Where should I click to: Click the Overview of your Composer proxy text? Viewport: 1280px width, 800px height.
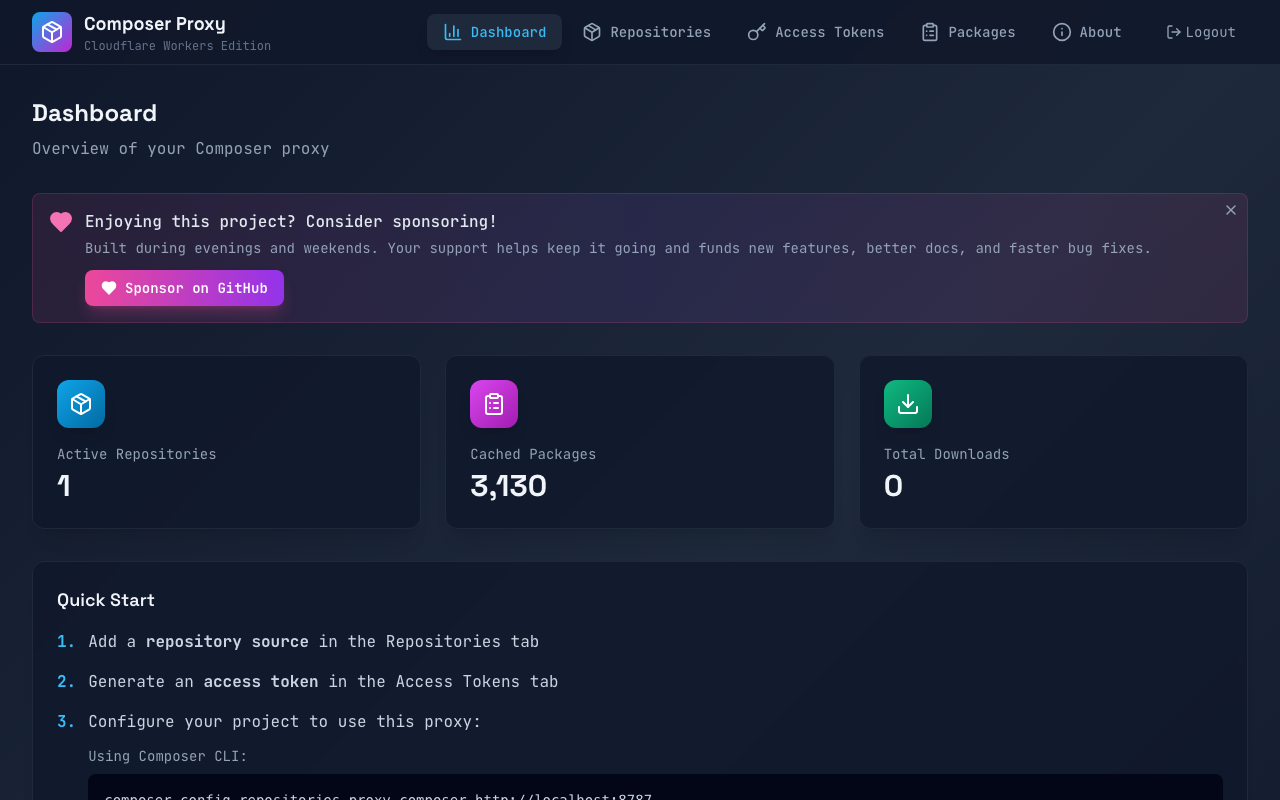181,149
